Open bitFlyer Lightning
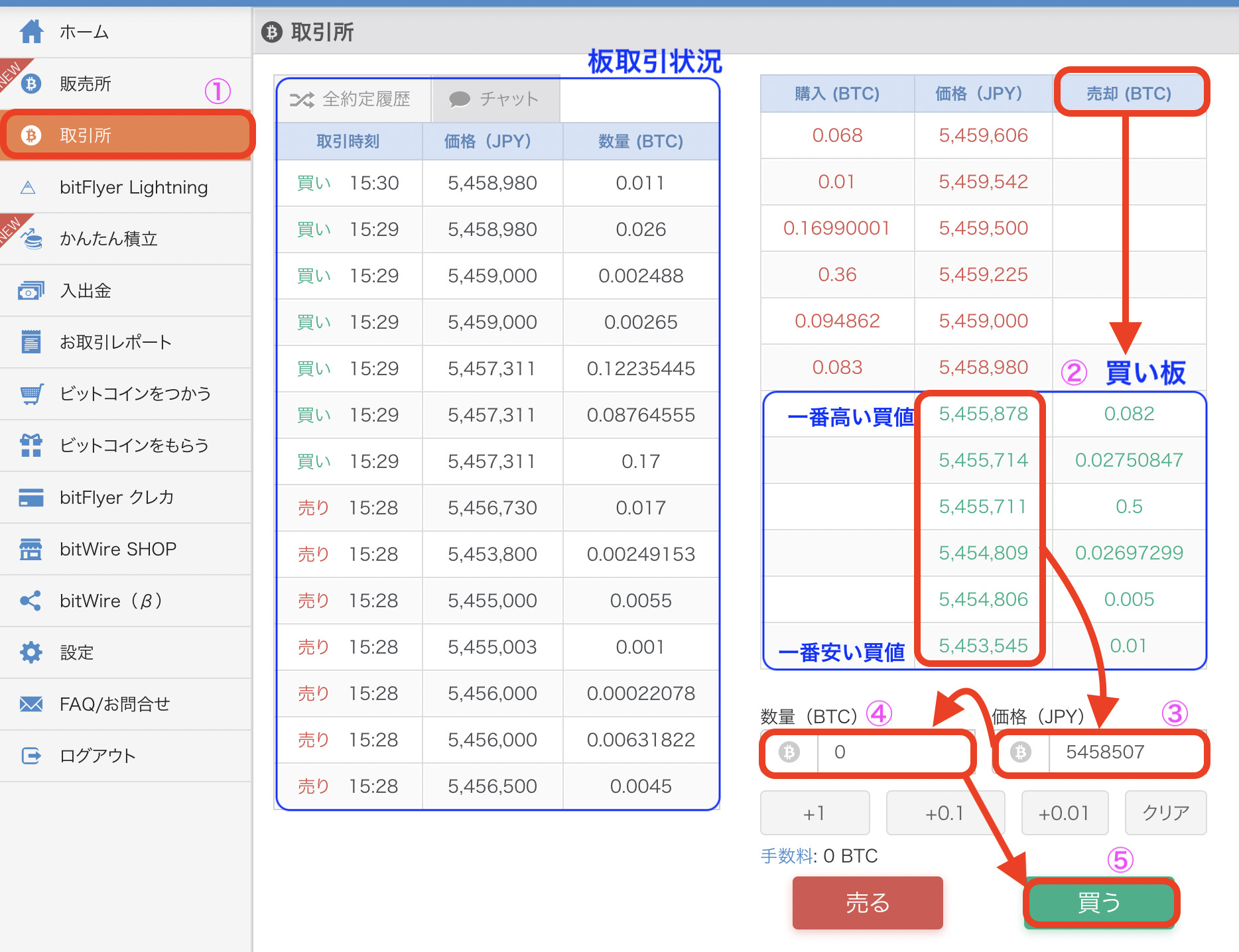This screenshot has height=952, width=1239. [125, 188]
